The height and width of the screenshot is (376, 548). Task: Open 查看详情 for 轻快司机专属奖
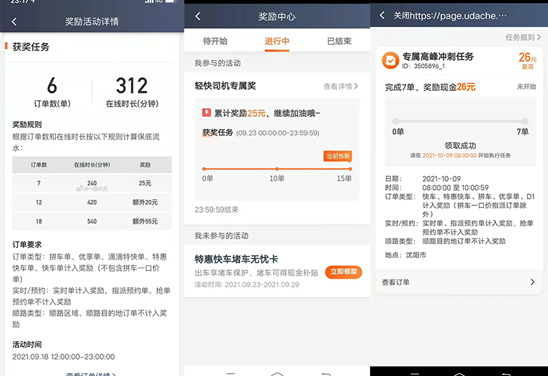pyautogui.click(x=341, y=86)
